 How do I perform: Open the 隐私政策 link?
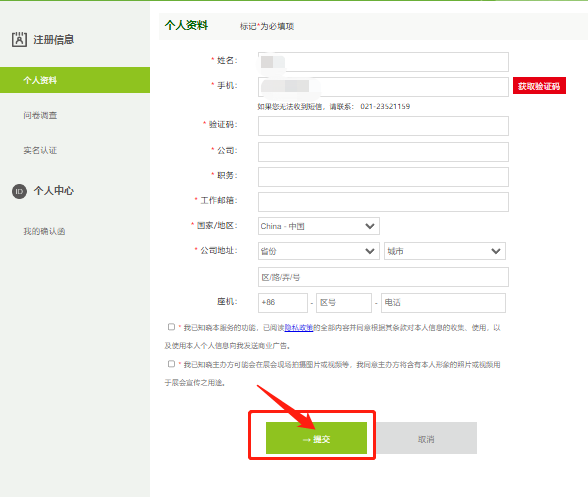coord(299,328)
